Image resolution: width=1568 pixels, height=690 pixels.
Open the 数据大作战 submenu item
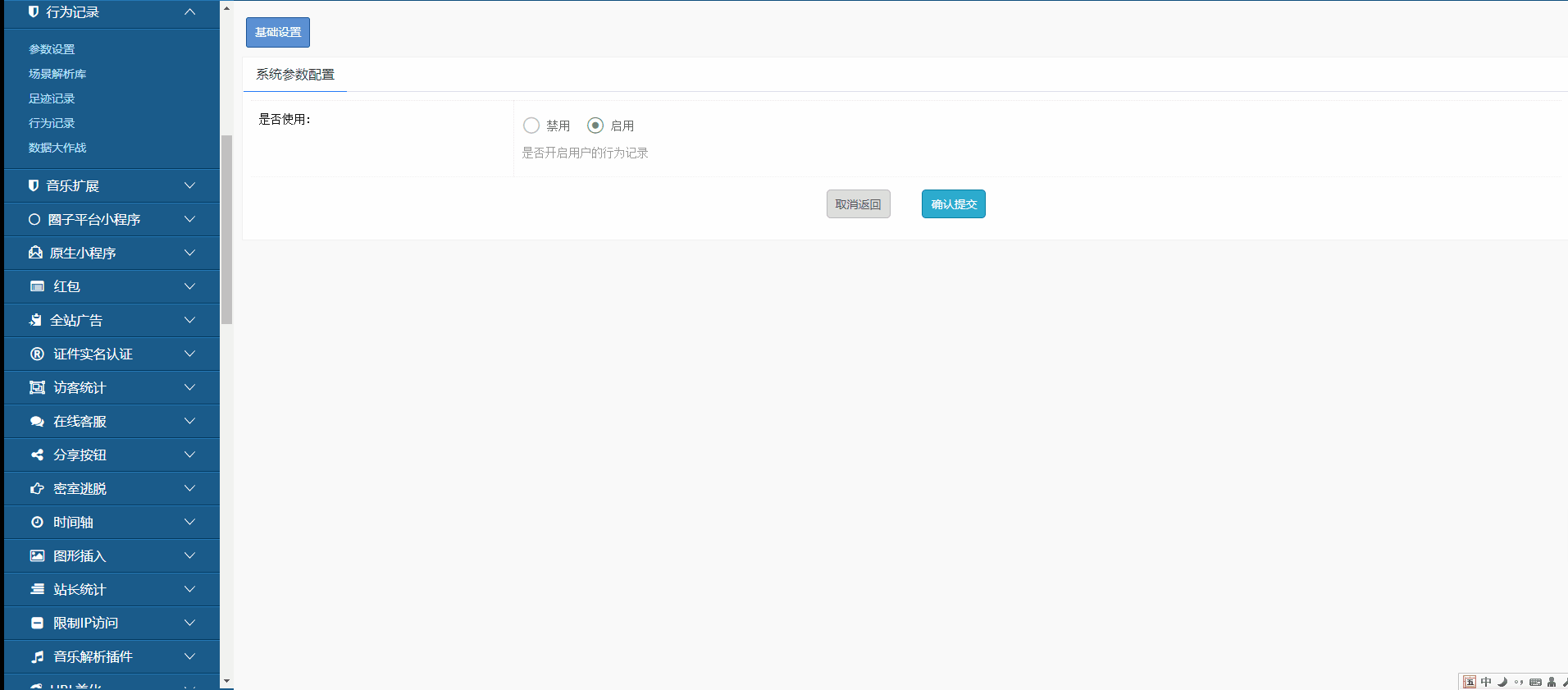pos(57,148)
